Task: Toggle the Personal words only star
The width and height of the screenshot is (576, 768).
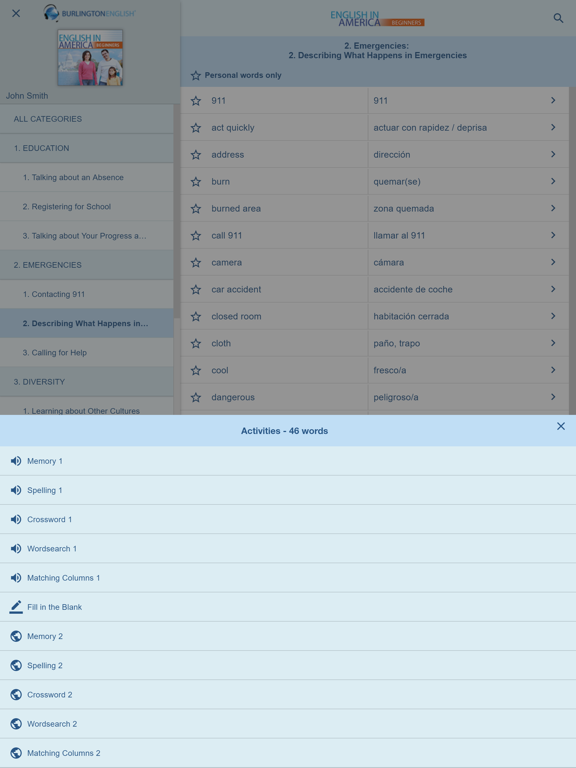Action: [x=196, y=75]
